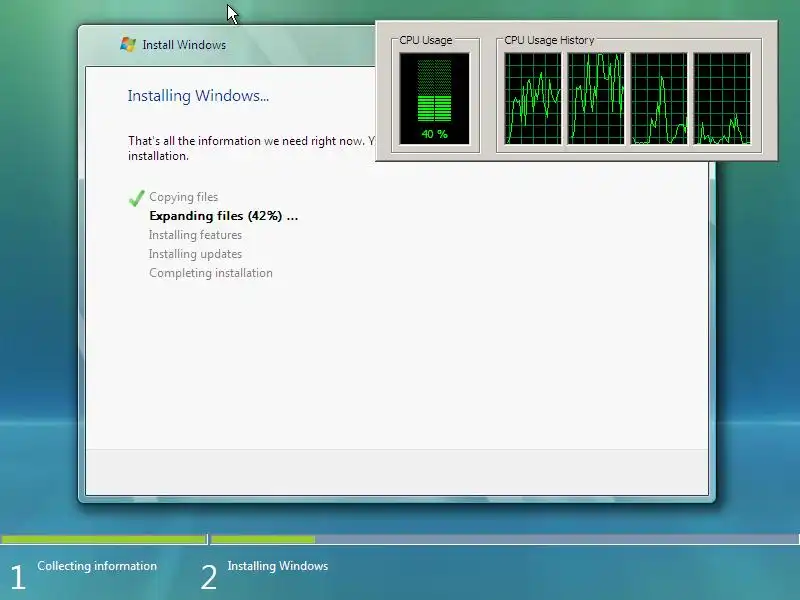Image resolution: width=800 pixels, height=600 pixels.
Task: Click the 'That's all the information' paragraph
Action: (x=251, y=148)
